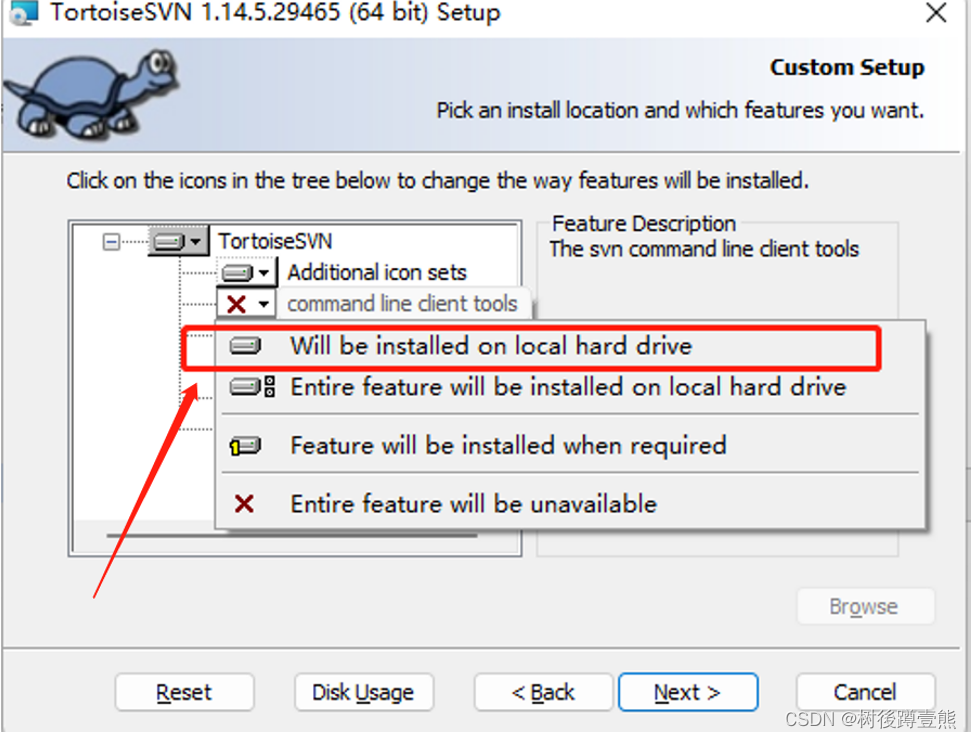
Task: Collapse the TortoiseSVN tree node
Action: pos(111,242)
